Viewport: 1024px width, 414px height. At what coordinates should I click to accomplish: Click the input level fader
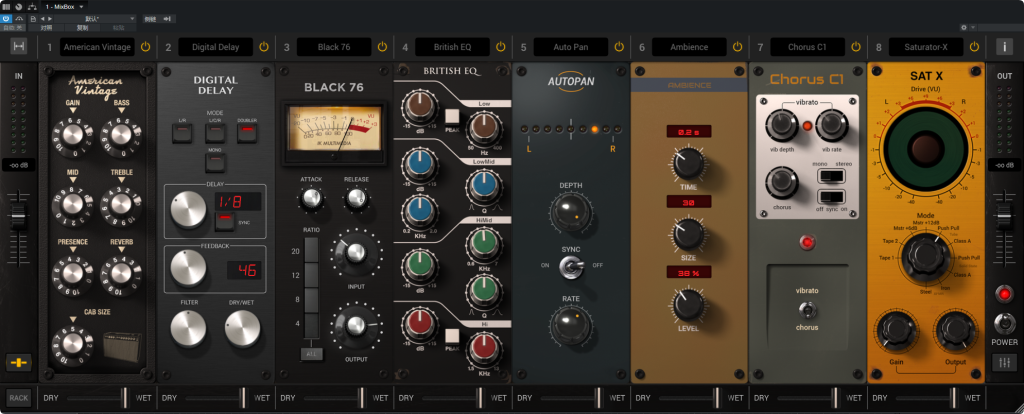[x=19, y=215]
